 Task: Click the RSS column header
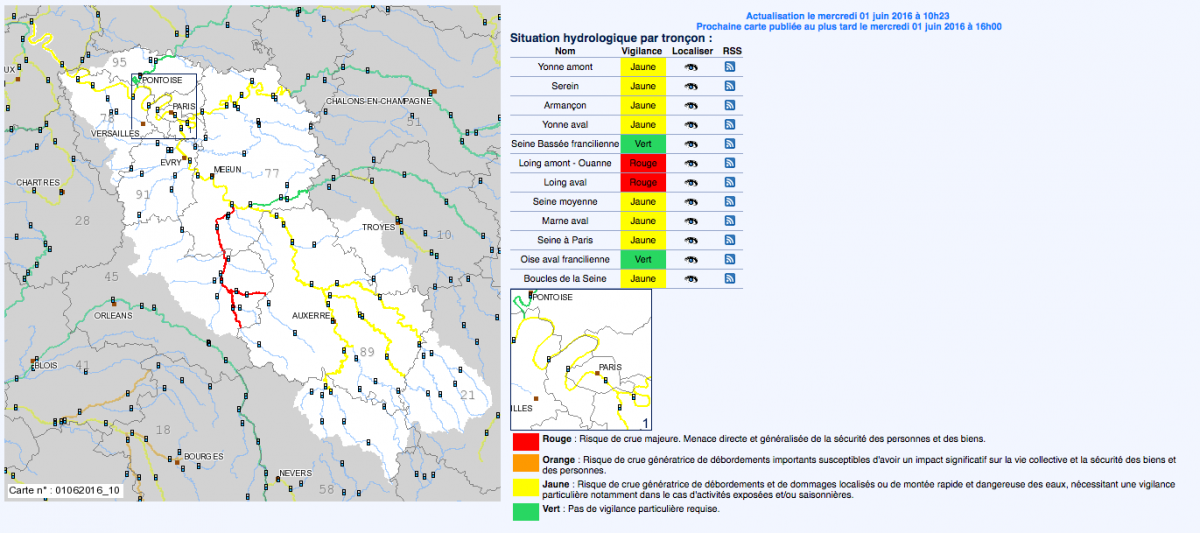click(731, 49)
